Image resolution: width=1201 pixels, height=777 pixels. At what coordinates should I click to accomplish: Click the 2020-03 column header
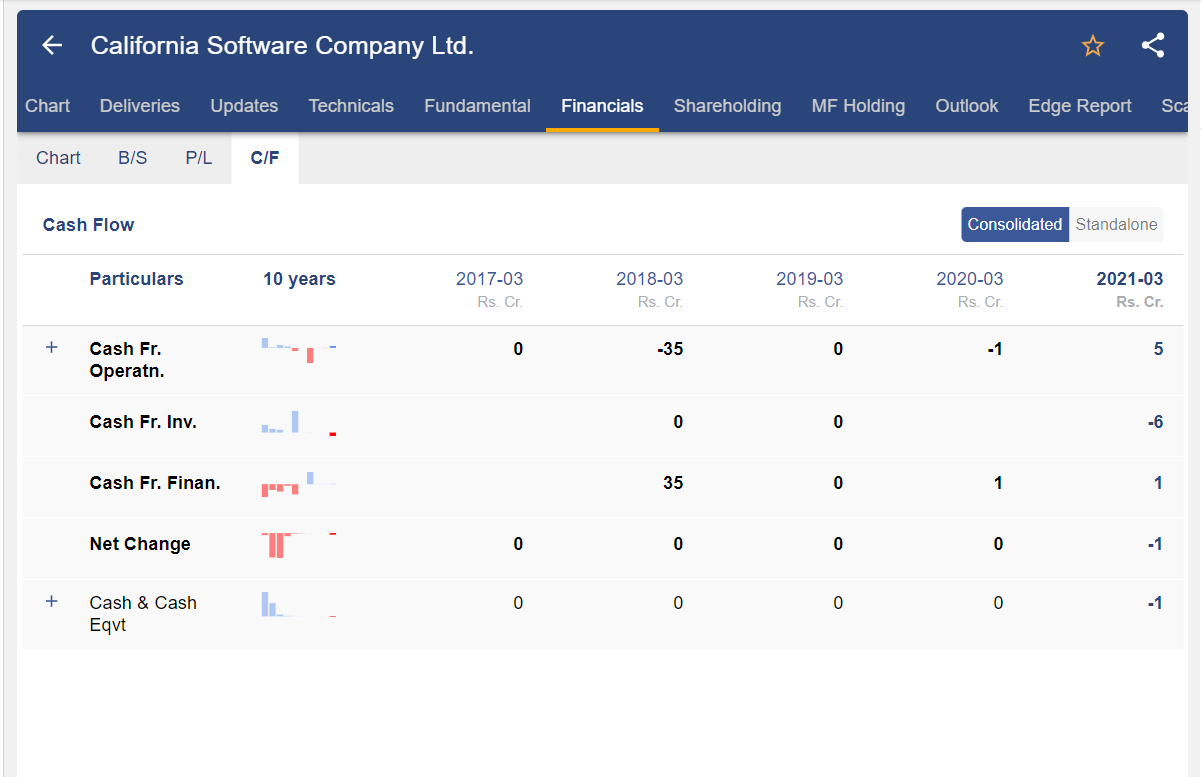coord(969,279)
